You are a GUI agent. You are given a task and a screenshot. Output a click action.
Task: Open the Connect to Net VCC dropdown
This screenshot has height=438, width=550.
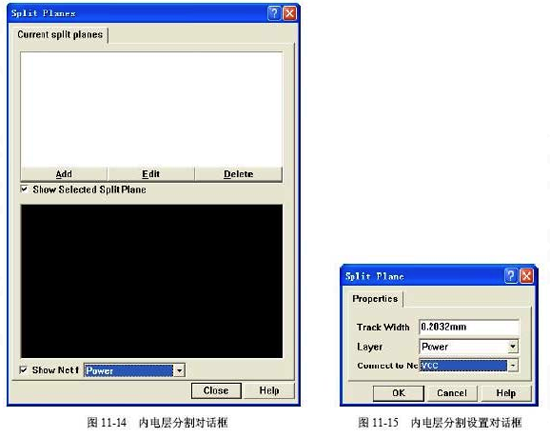(513, 365)
